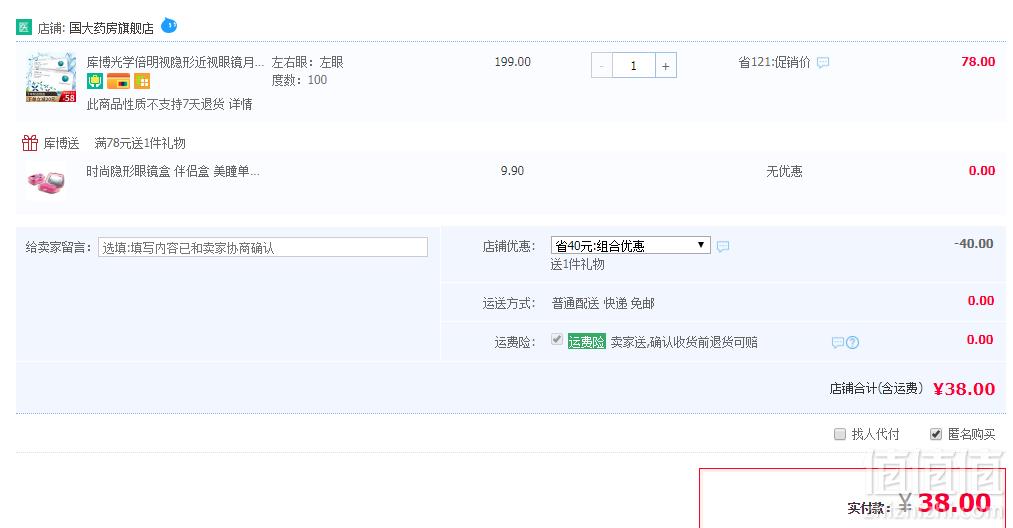Click the 卖家送,确认收货前退货可赔 insurance text
Screen dimensions: 1013x528
684,343
